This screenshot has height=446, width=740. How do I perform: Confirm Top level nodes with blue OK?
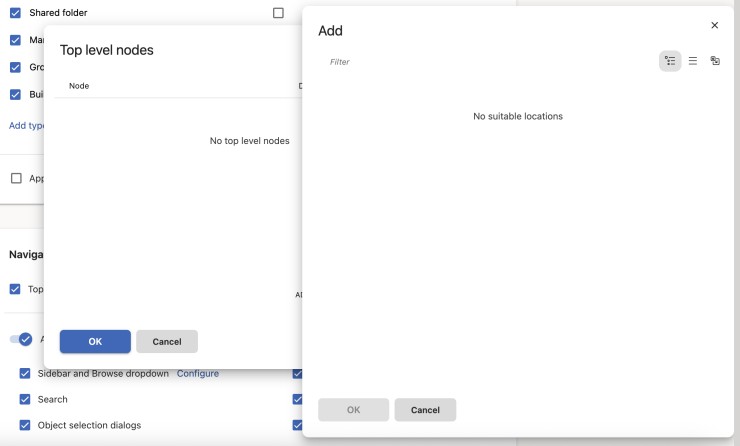pyautogui.click(x=95, y=341)
